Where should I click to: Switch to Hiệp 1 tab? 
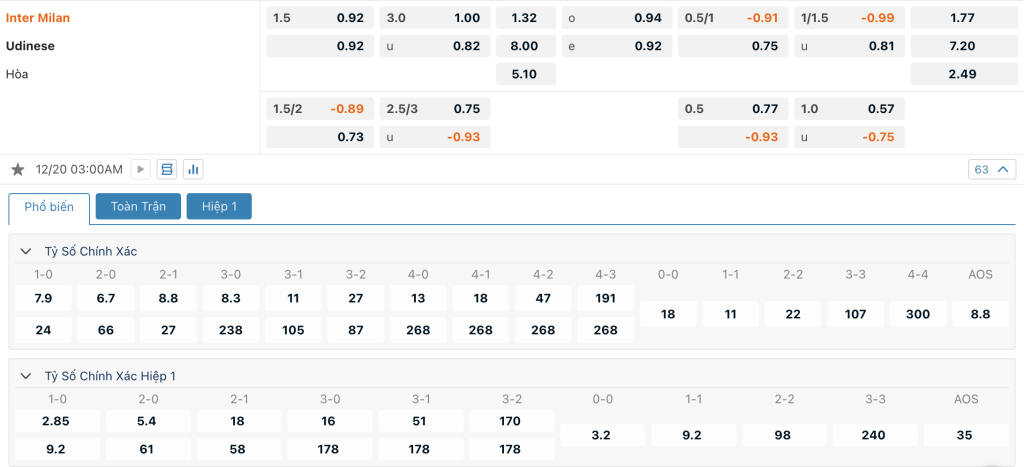coord(219,206)
